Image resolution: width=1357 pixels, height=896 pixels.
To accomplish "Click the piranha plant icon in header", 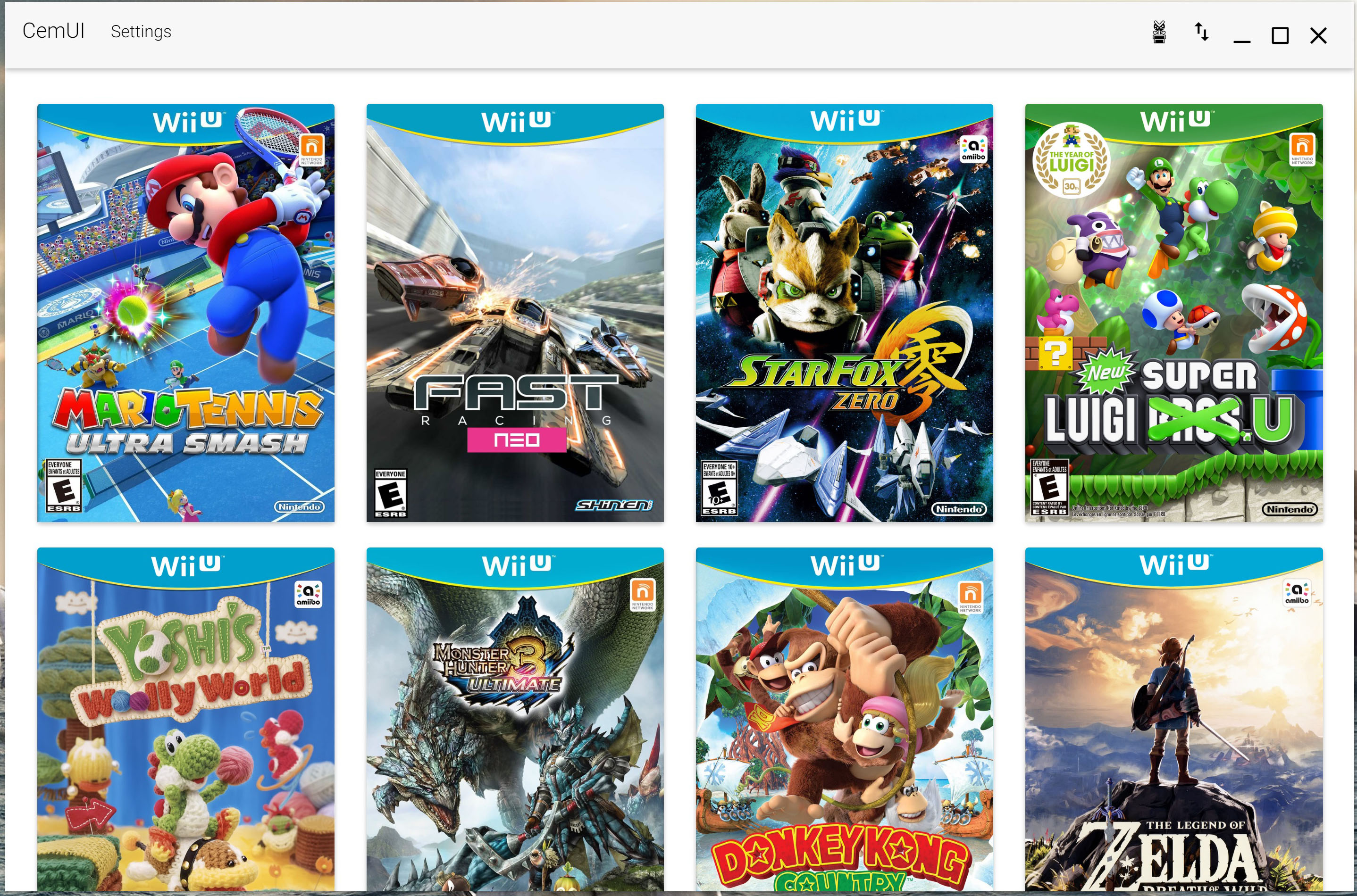I will click(1159, 32).
